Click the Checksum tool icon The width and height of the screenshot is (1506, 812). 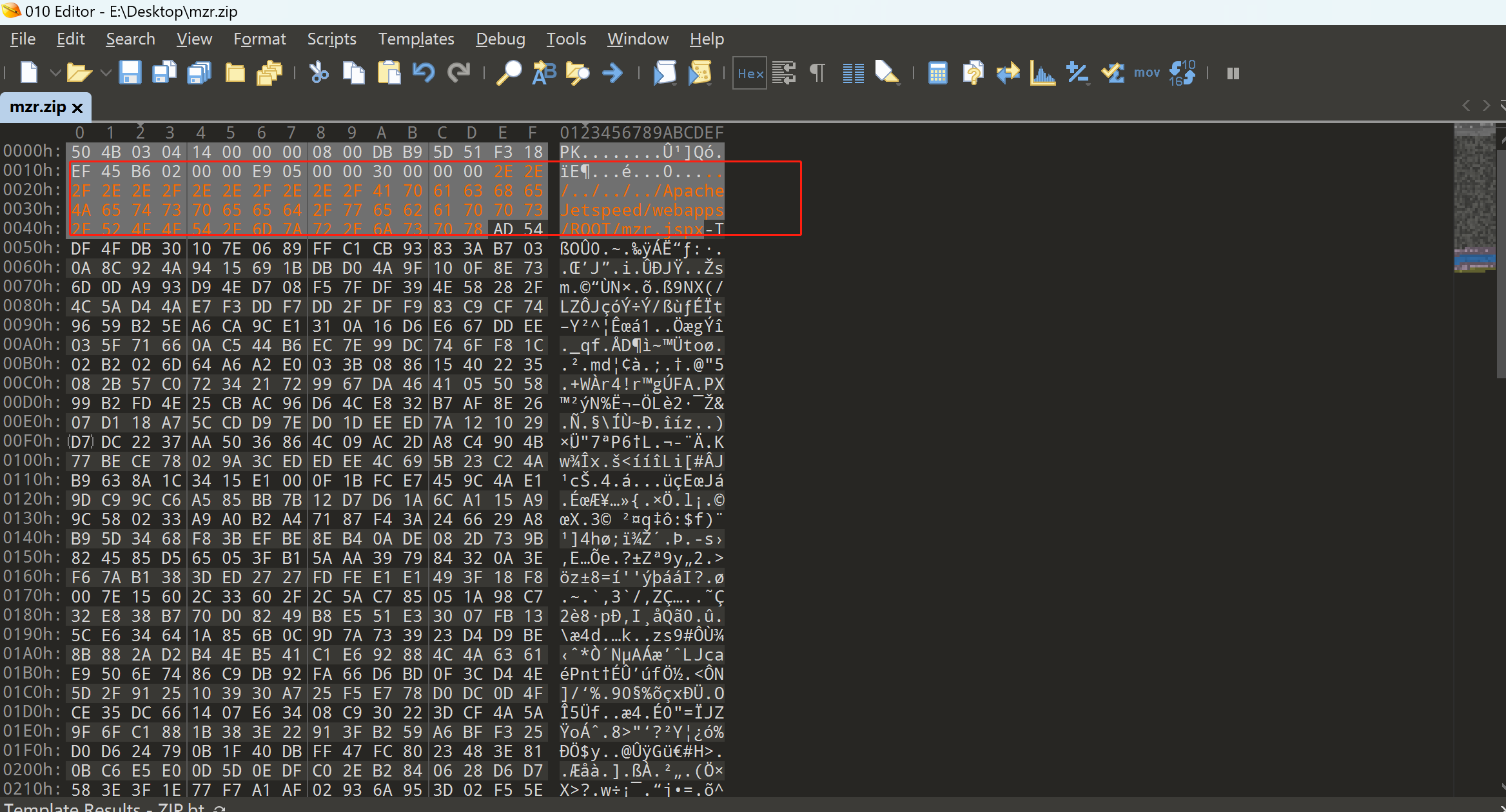[1112, 73]
